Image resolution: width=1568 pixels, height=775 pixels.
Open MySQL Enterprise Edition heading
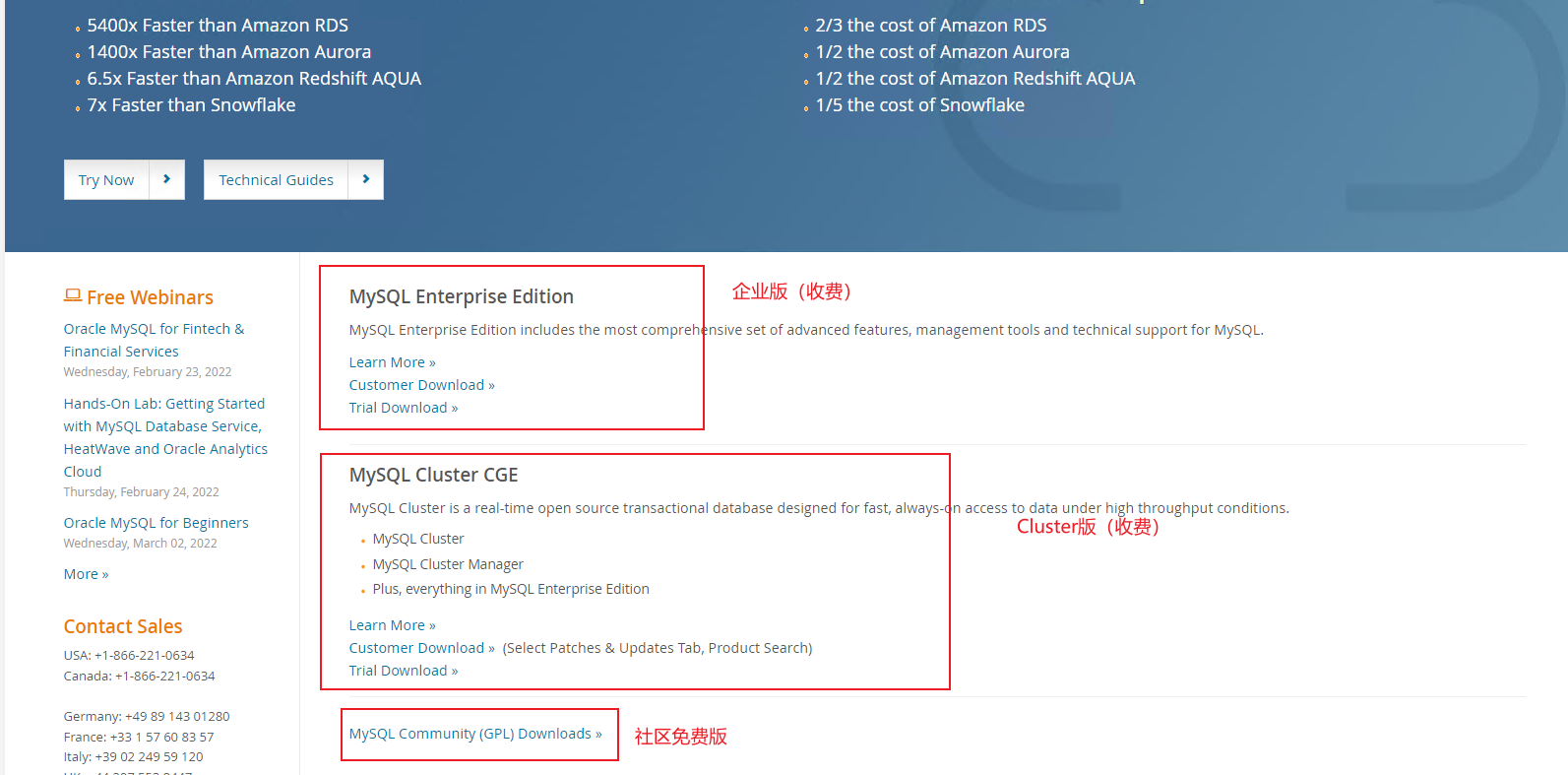(x=461, y=296)
